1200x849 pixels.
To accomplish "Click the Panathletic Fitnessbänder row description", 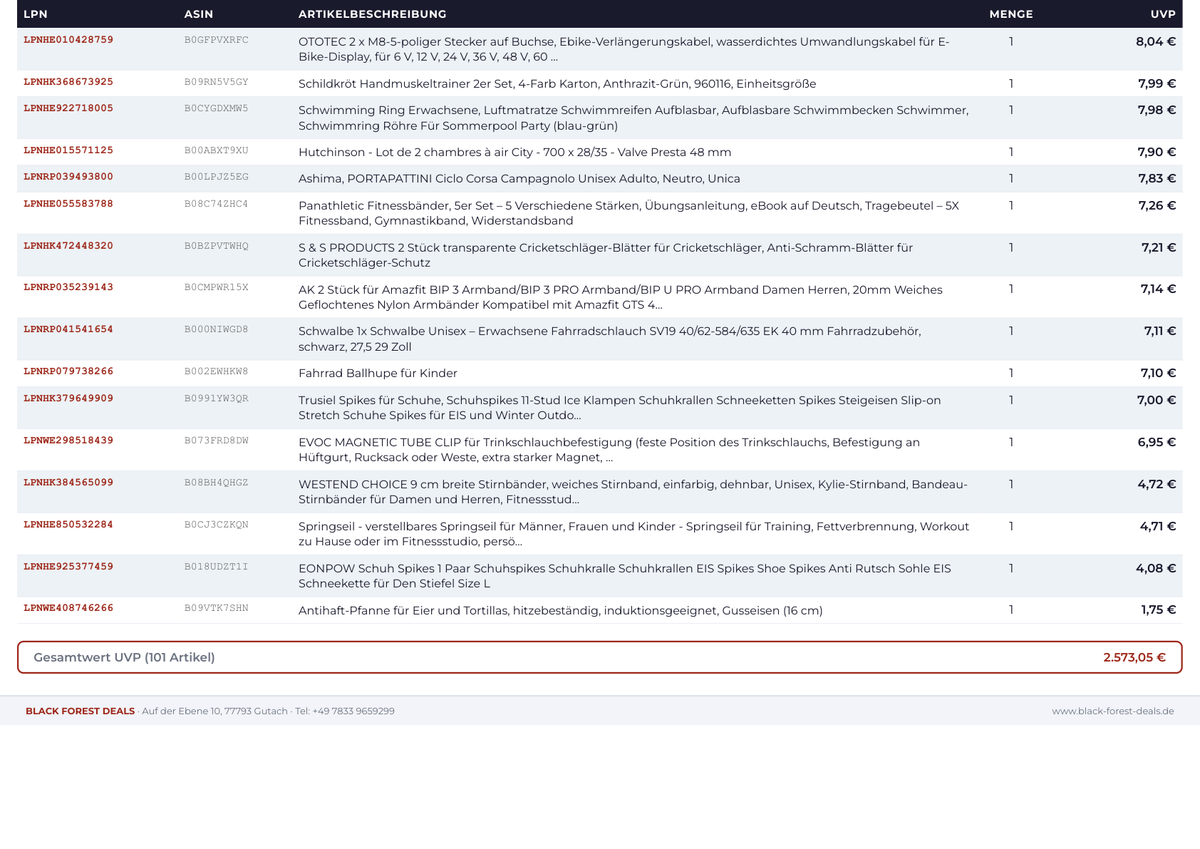I will click(629, 213).
